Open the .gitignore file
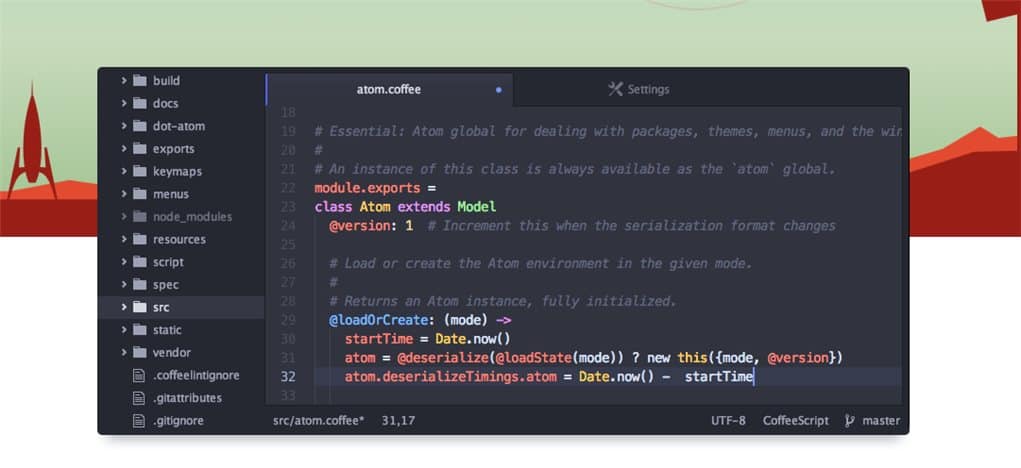Image resolution: width=1021 pixels, height=468 pixels. pos(178,420)
